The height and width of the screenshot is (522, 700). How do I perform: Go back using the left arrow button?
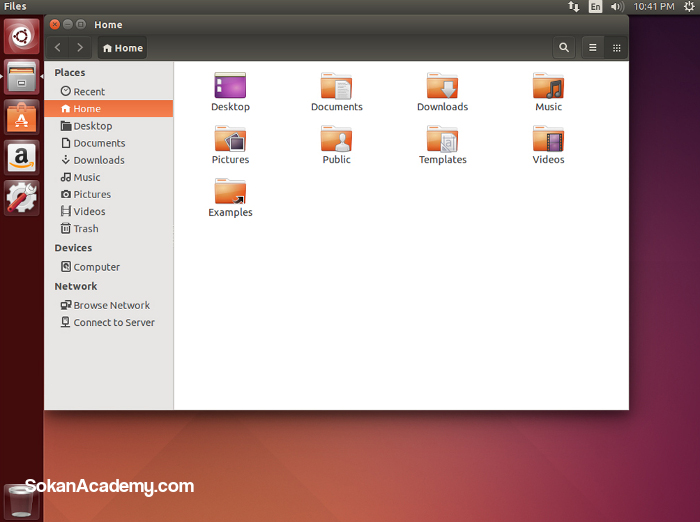[58, 47]
